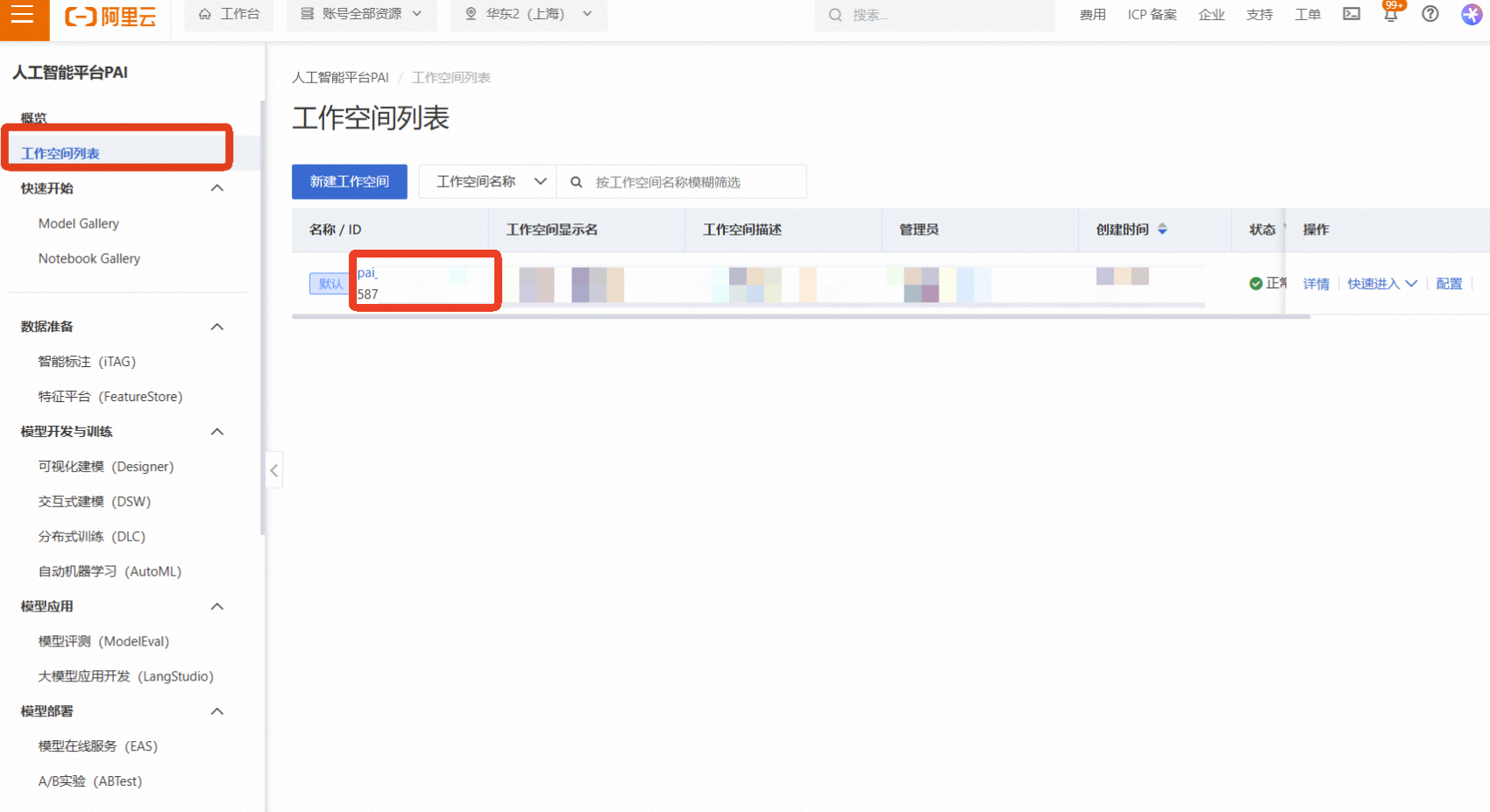This screenshot has width=1490, height=812.
Task: Open 支持 in top menu
Action: point(1259,15)
